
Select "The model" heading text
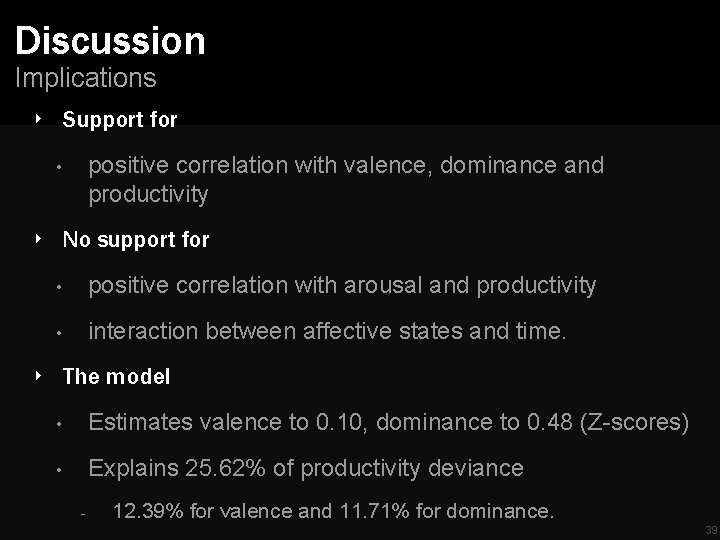point(116,377)
